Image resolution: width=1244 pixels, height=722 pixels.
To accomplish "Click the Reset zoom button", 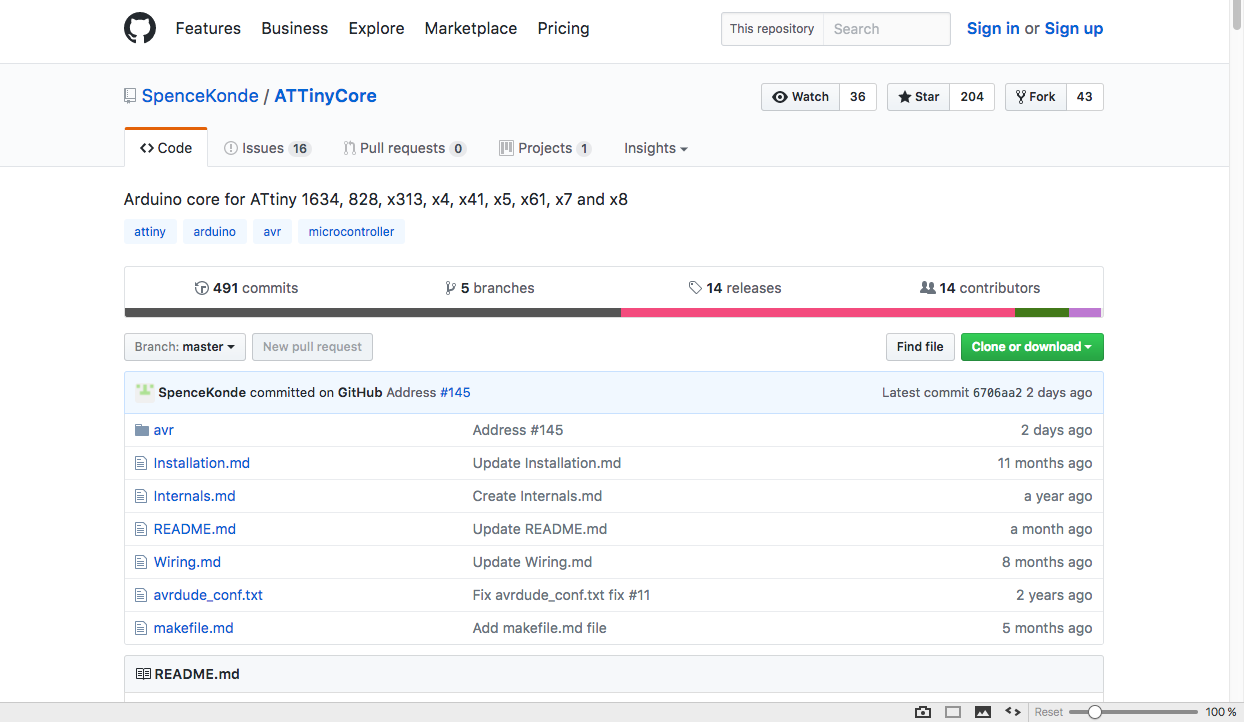I will pyautogui.click(x=1049, y=712).
